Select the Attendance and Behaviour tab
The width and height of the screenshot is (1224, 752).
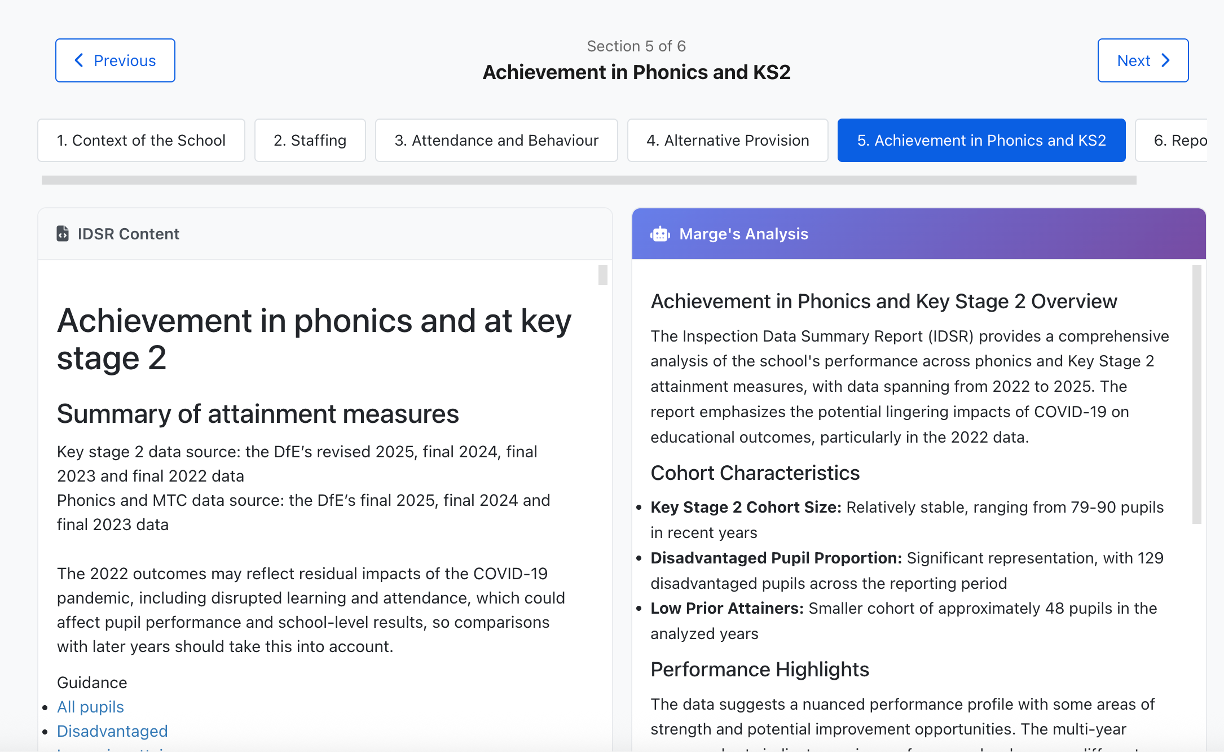[496, 141]
